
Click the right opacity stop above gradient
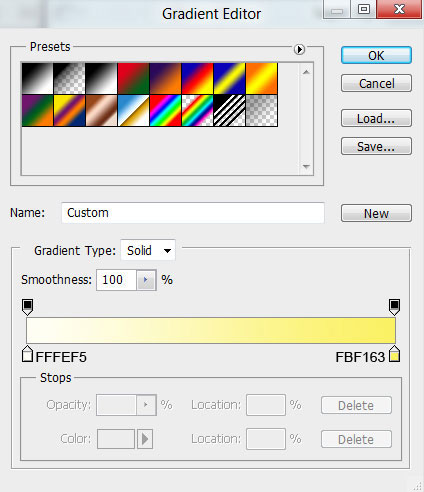(394, 307)
